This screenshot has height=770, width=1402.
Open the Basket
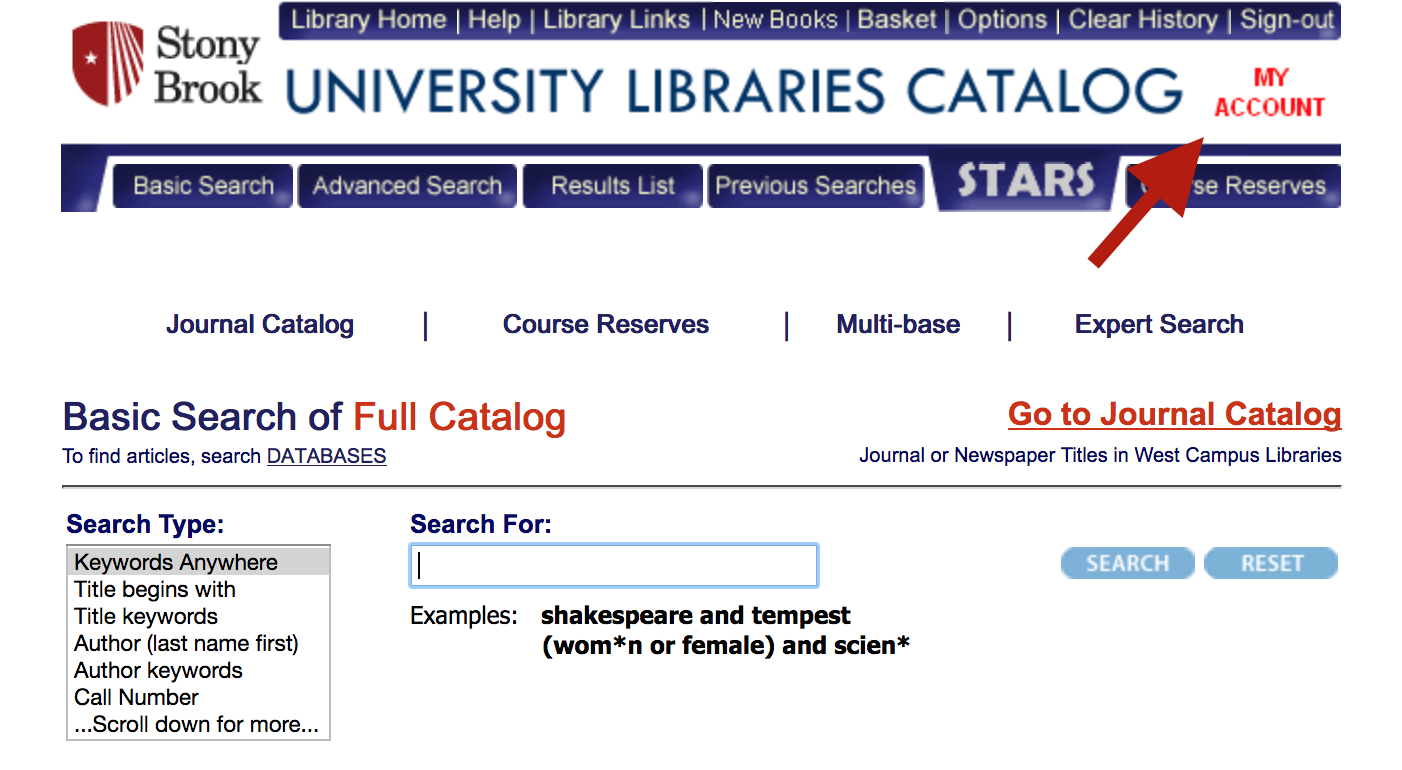(897, 20)
